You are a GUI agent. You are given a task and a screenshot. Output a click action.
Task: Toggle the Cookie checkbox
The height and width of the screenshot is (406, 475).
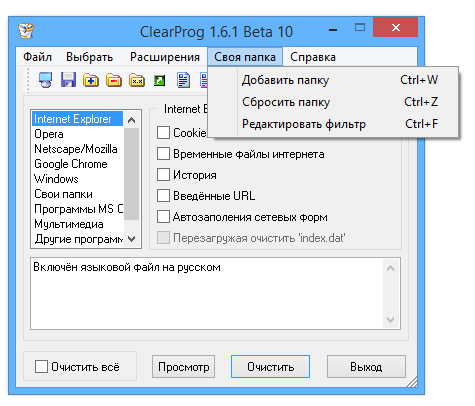coord(163,132)
